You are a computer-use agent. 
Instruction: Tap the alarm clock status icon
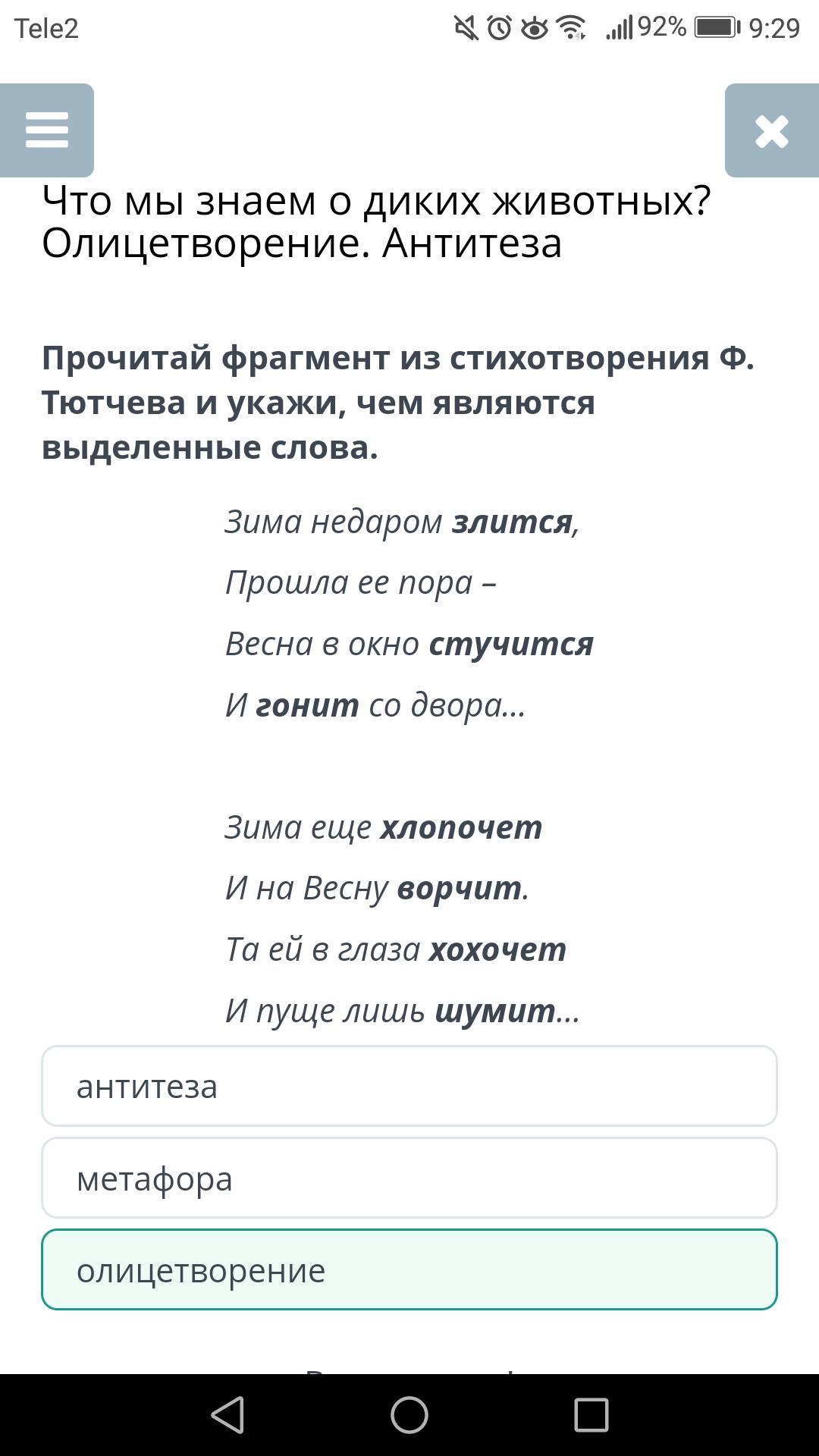[x=499, y=28]
